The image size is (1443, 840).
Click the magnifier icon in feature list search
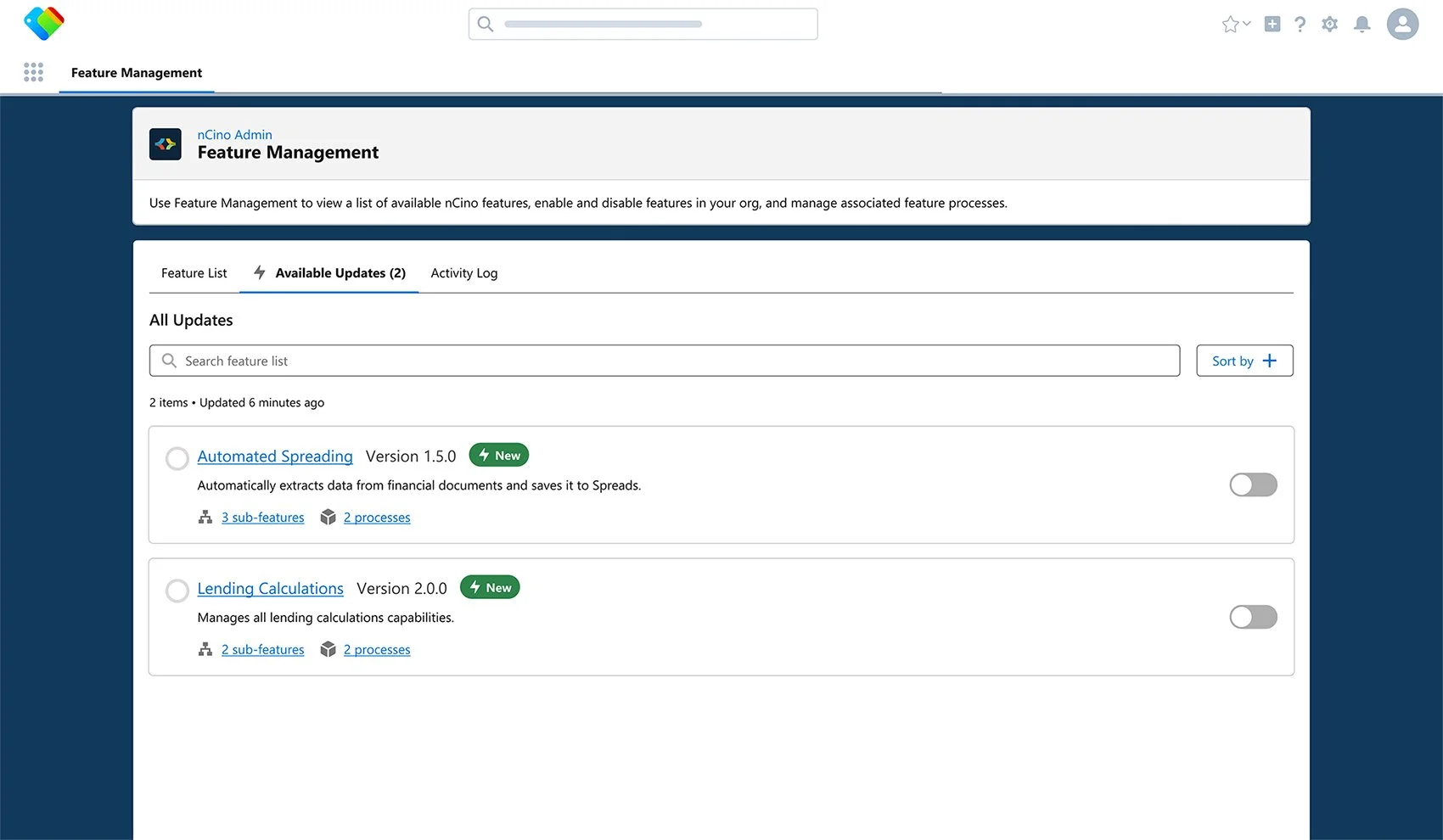tap(170, 361)
